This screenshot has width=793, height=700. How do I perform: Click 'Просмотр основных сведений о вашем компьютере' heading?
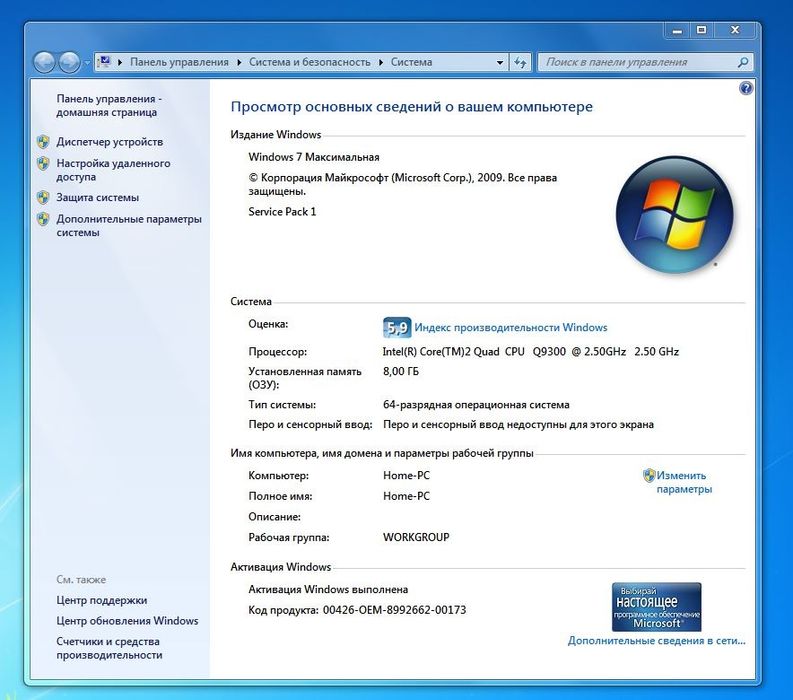click(411, 107)
